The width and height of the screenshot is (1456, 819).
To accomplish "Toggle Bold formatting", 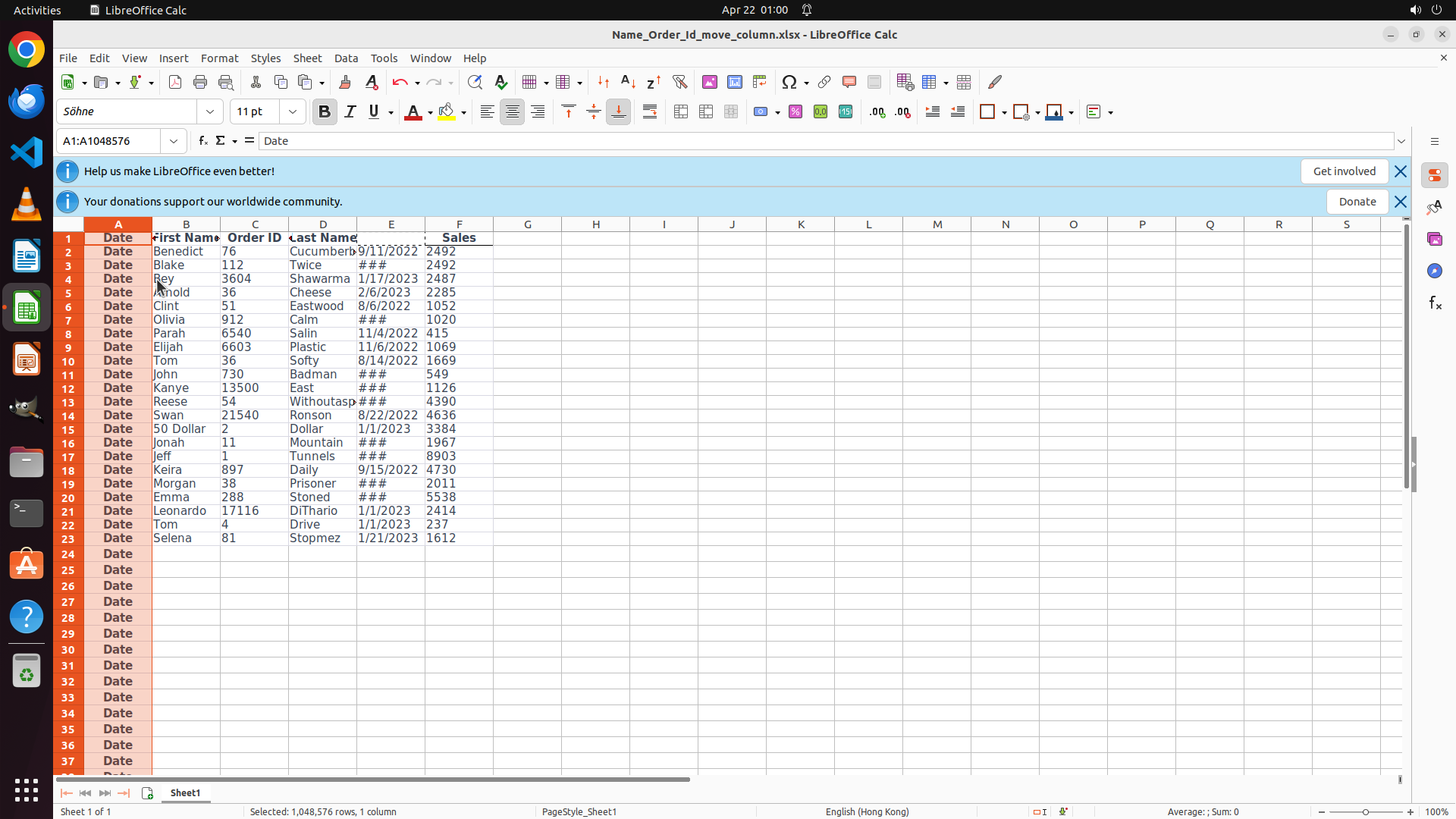I will pos(325,112).
